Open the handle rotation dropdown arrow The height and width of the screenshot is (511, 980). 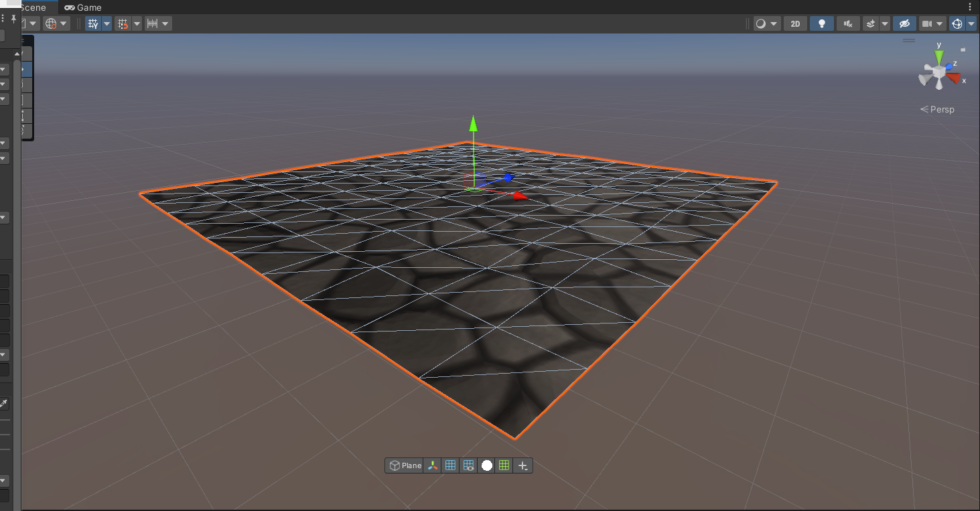pyautogui.click(x=64, y=24)
